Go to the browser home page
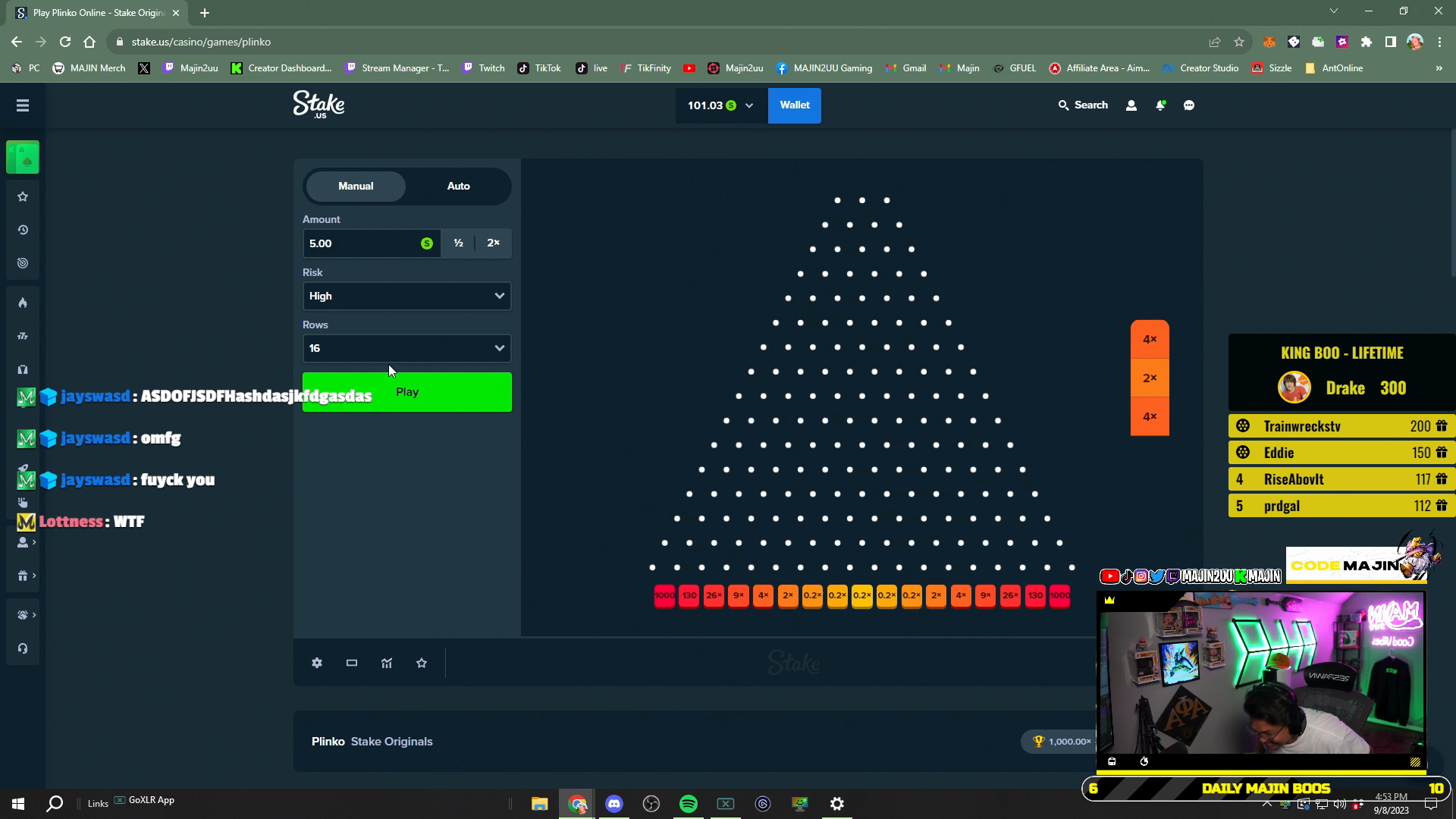 point(89,42)
